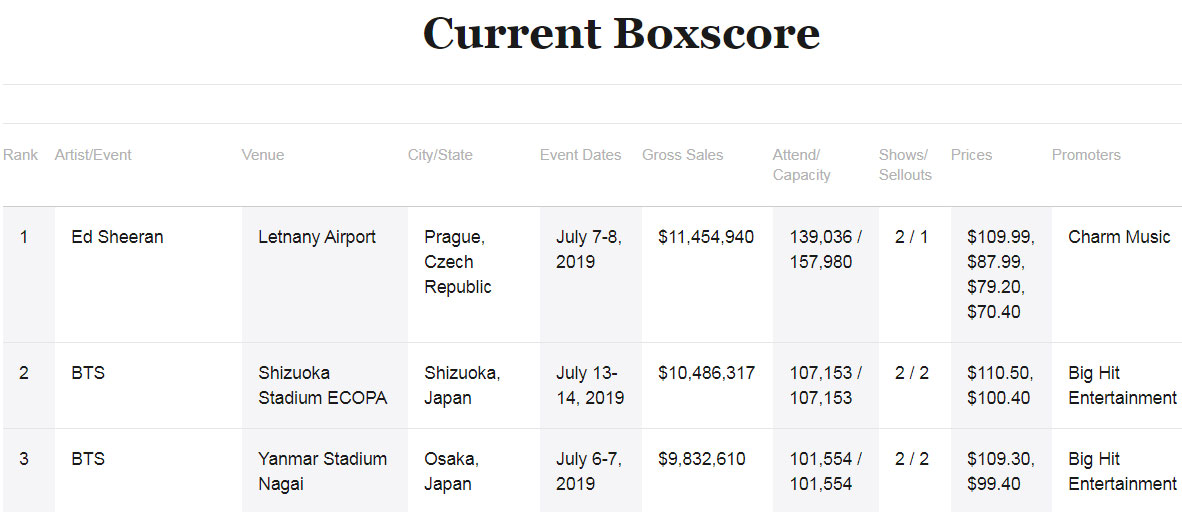Click the Venue column header
Screen dimensions: 1182x512
(x=262, y=155)
